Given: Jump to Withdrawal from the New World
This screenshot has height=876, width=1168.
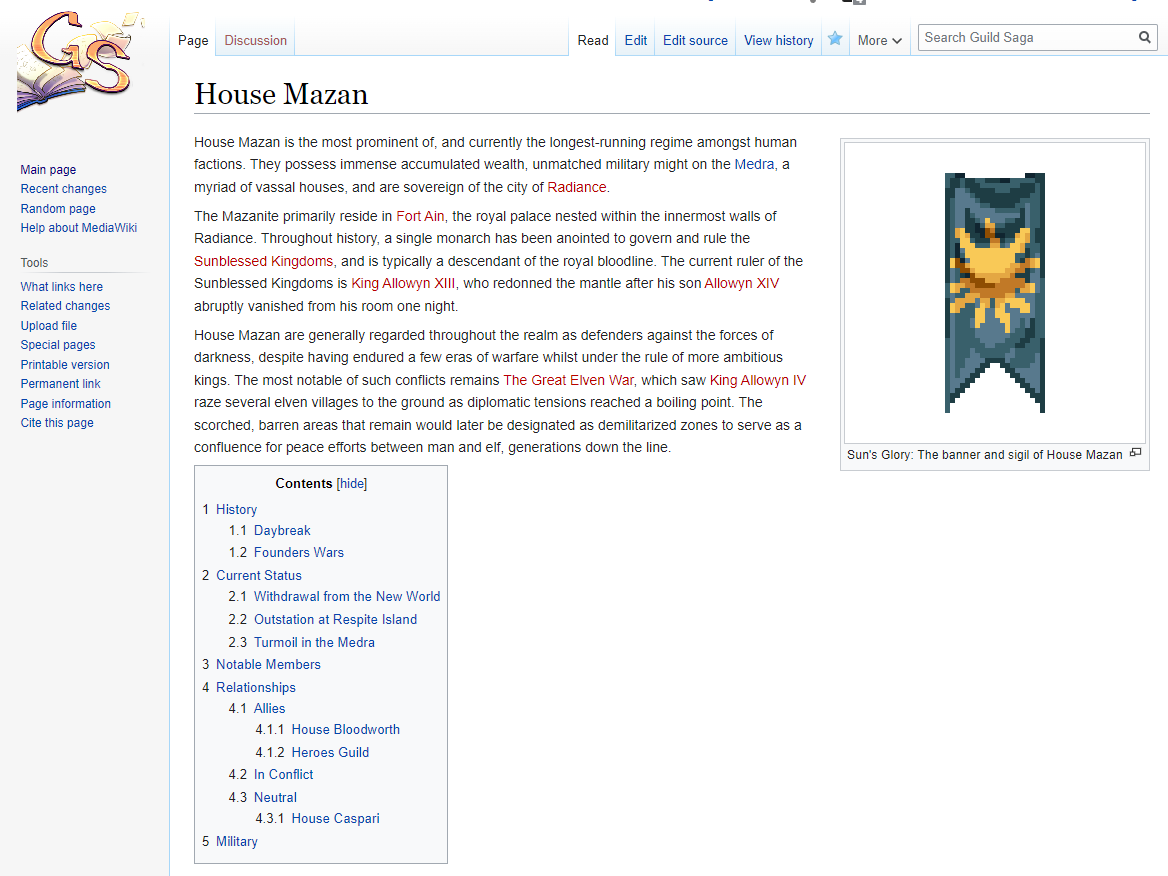Looking at the screenshot, I should tap(346, 597).
